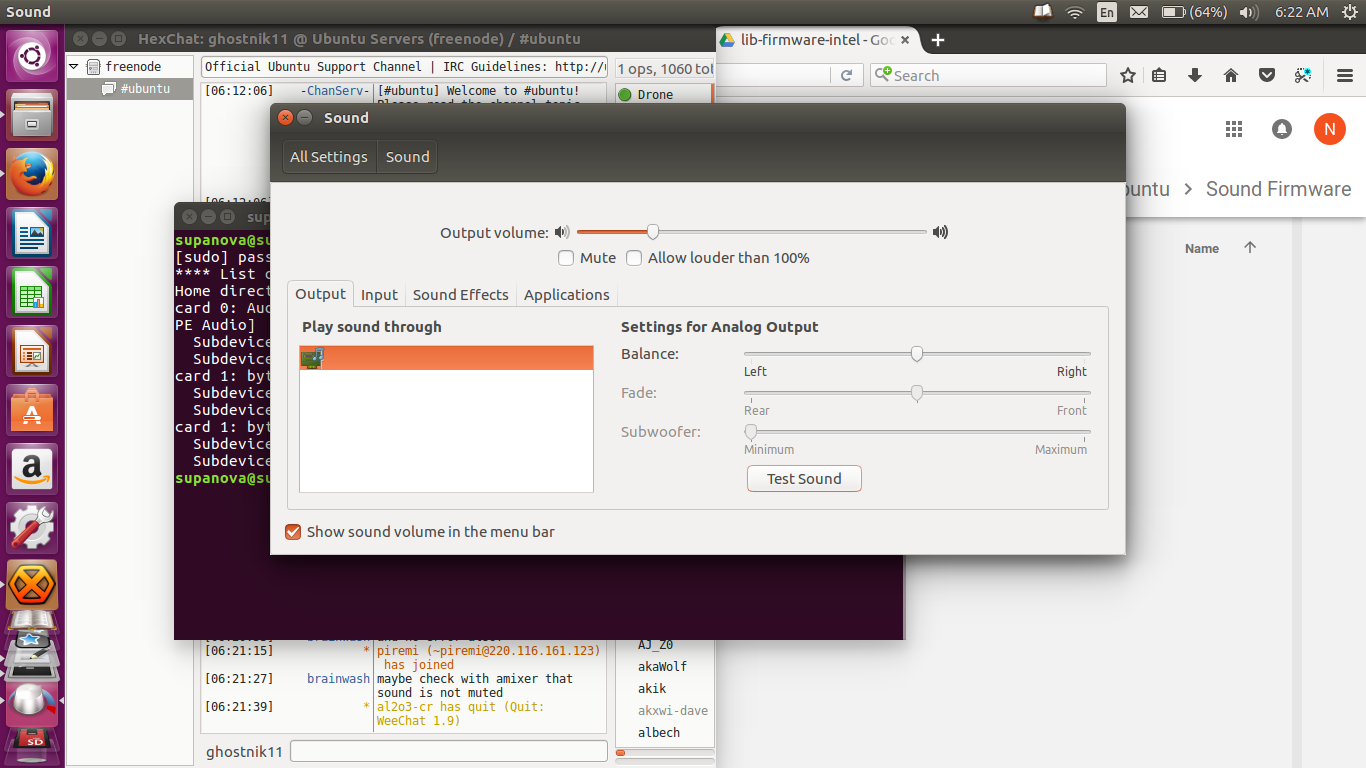Focus the Firefox Search field
Image resolution: width=1366 pixels, height=768 pixels.
coord(988,75)
